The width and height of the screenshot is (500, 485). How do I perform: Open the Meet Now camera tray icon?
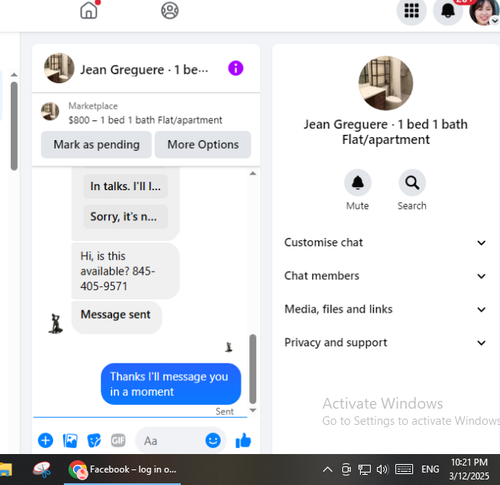coord(346,470)
